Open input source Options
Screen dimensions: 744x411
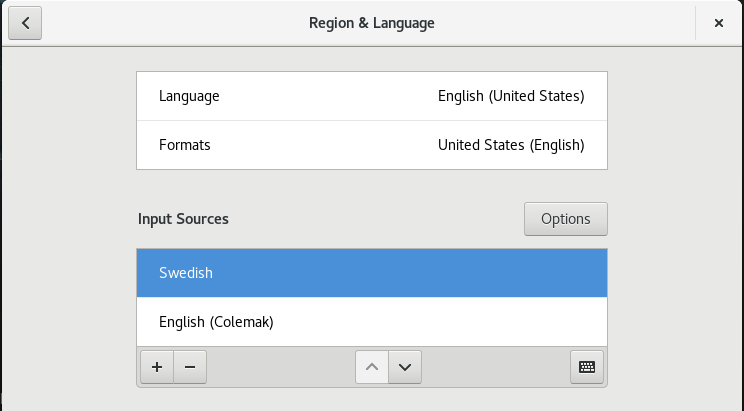[x=566, y=219]
